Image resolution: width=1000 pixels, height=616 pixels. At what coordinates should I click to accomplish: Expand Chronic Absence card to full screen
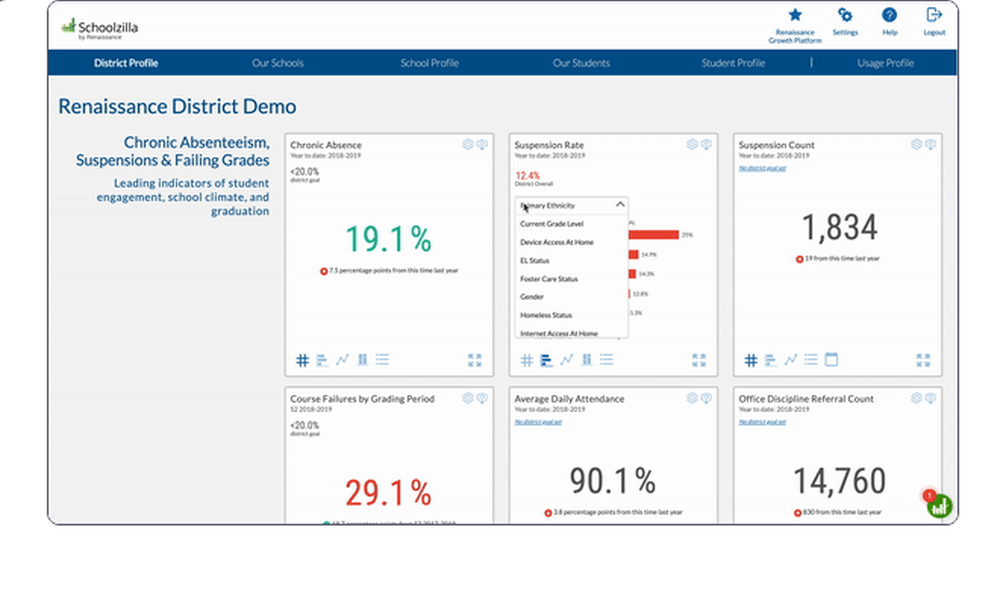click(474, 360)
